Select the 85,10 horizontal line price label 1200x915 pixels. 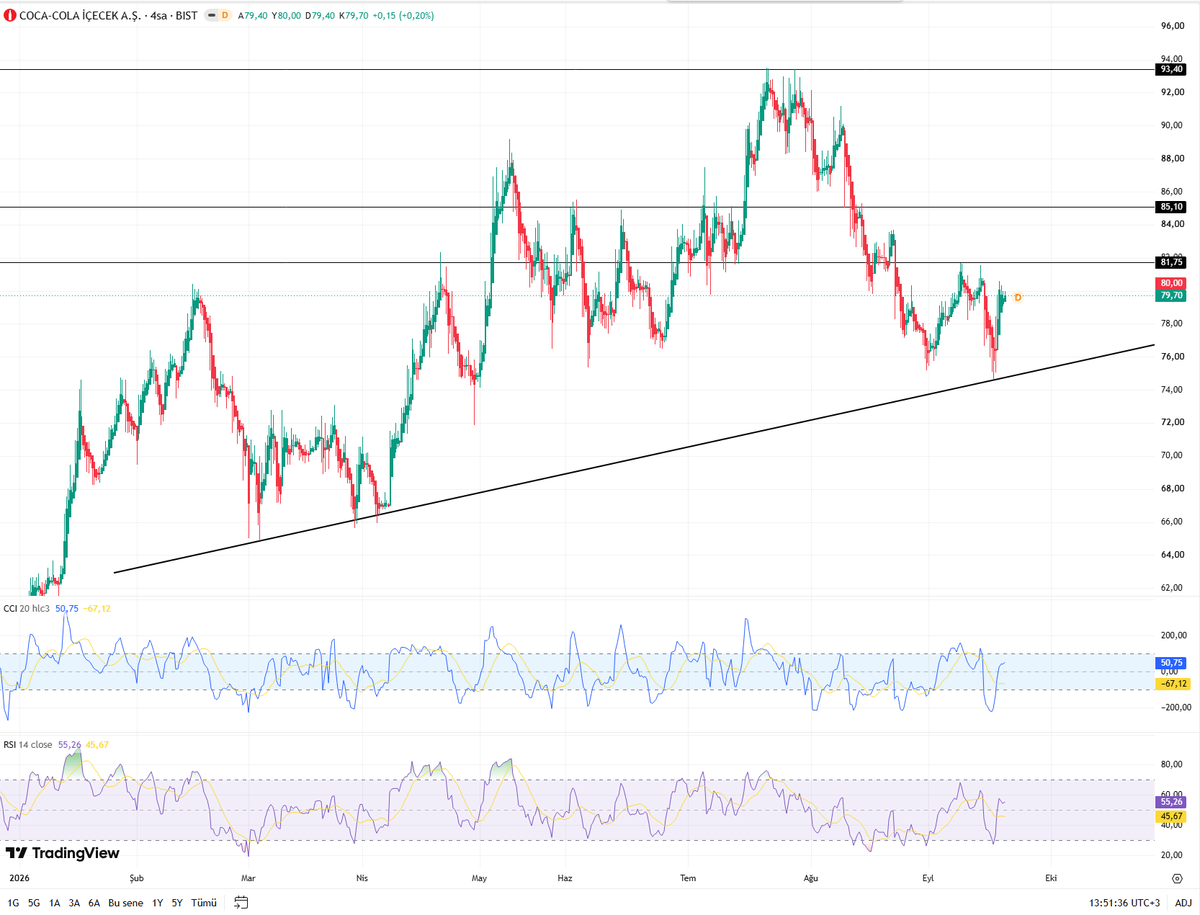1169,207
